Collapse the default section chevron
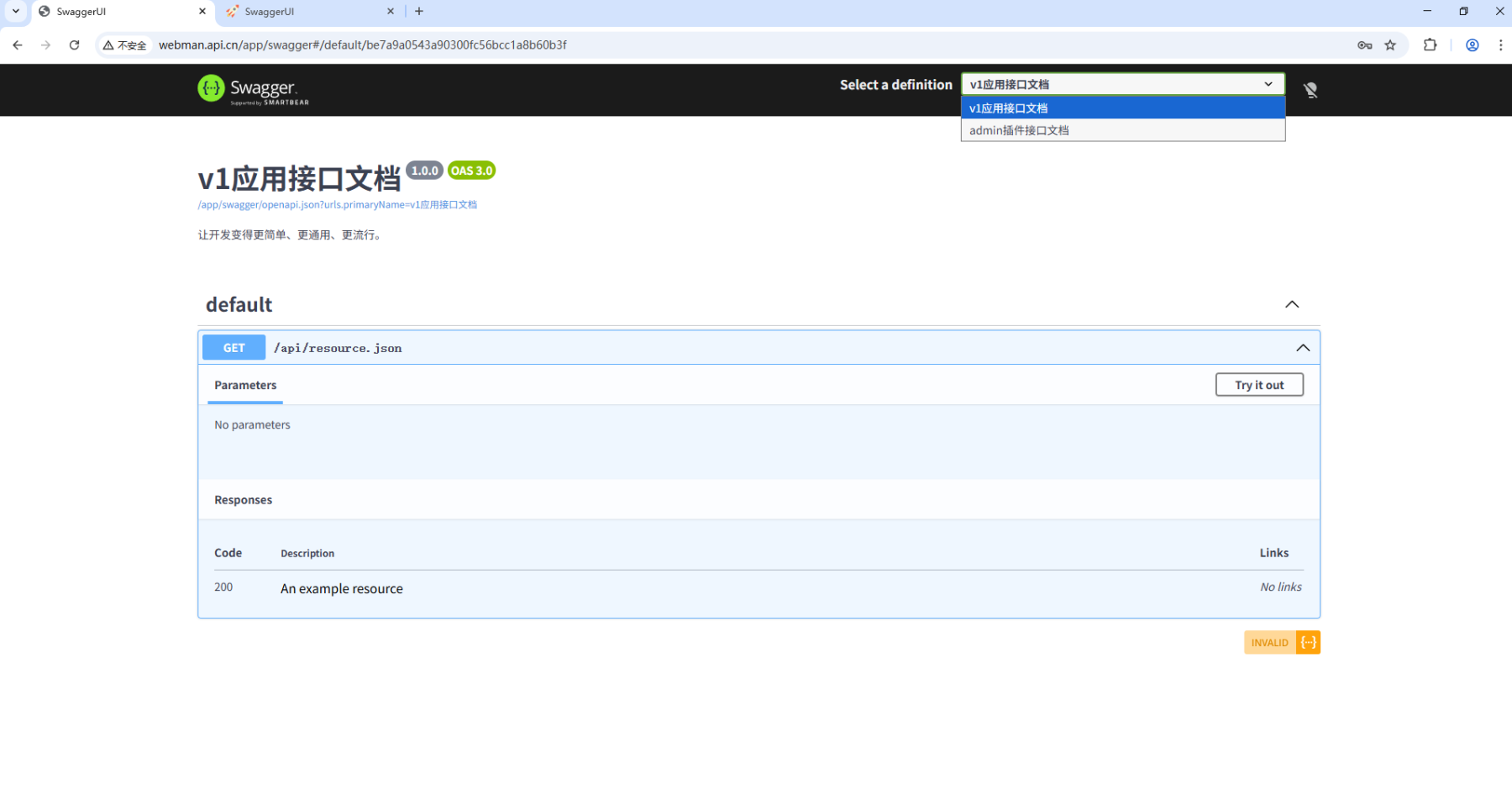Image resolution: width=1512 pixels, height=795 pixels. tap(1292, 304)
